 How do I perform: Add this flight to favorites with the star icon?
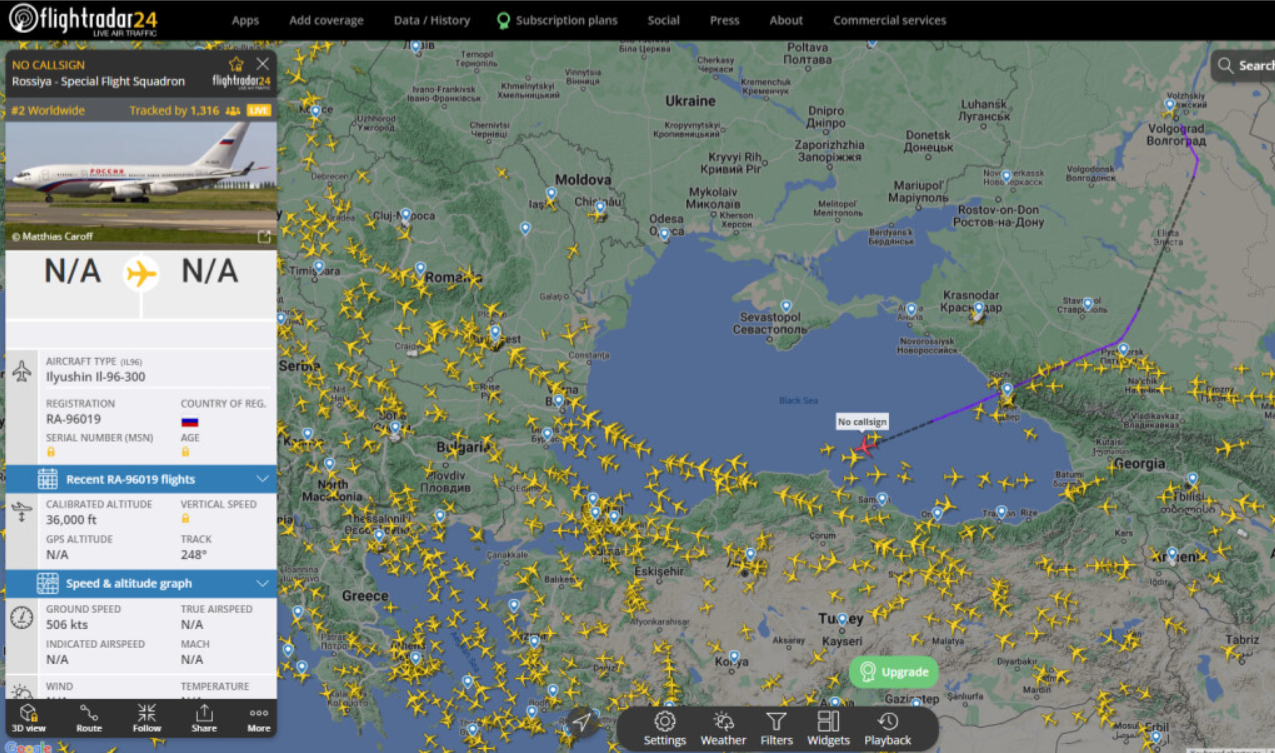click(236, 64)
